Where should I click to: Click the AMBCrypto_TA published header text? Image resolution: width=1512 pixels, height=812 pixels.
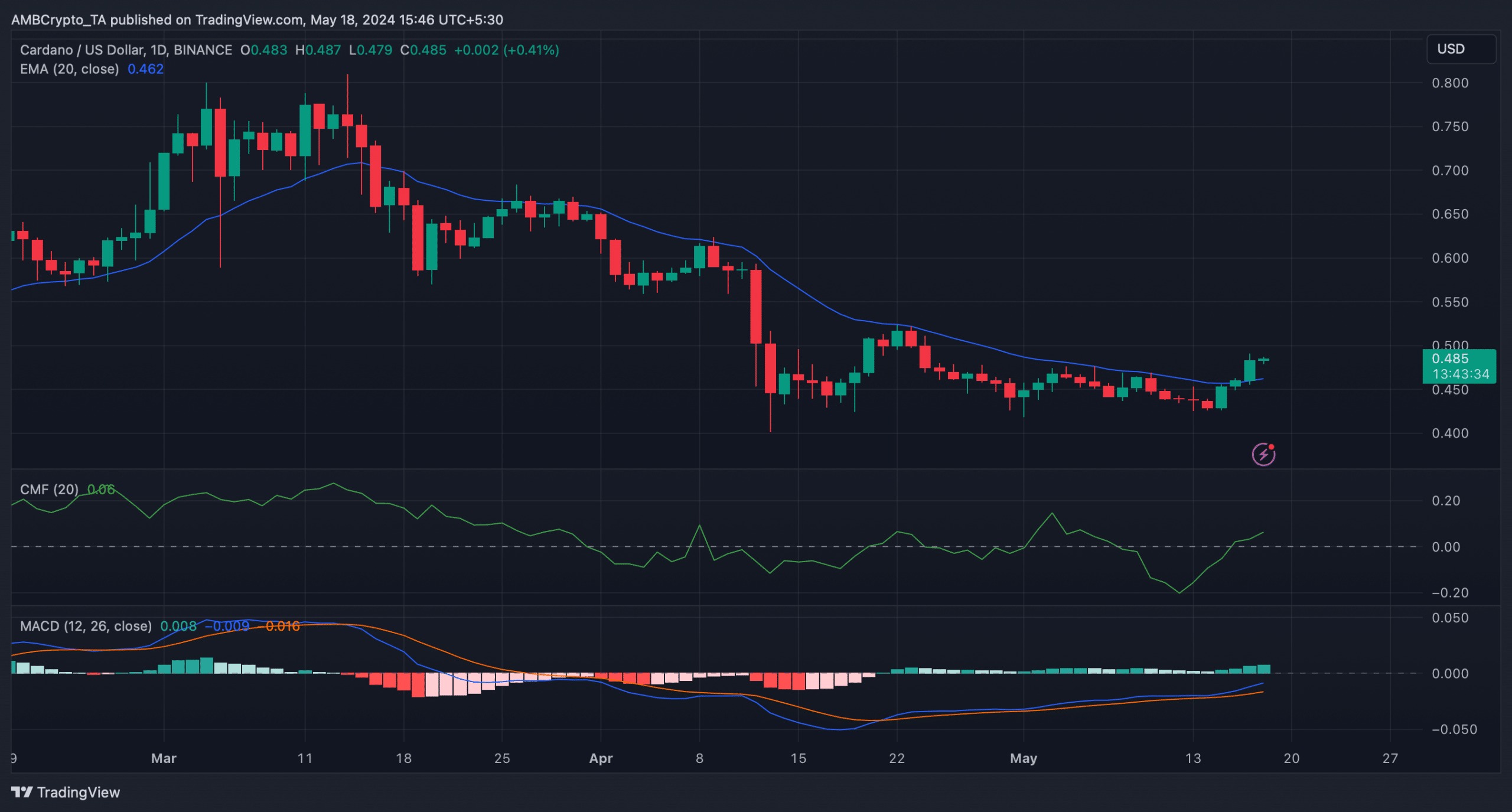click(257, 19)
